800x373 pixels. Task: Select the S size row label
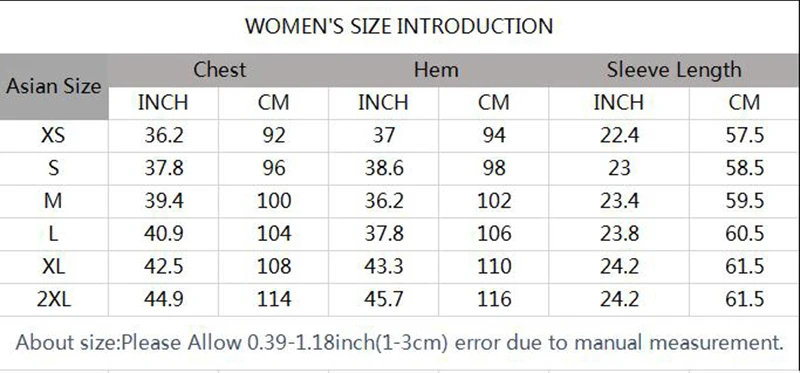[54, 168]
